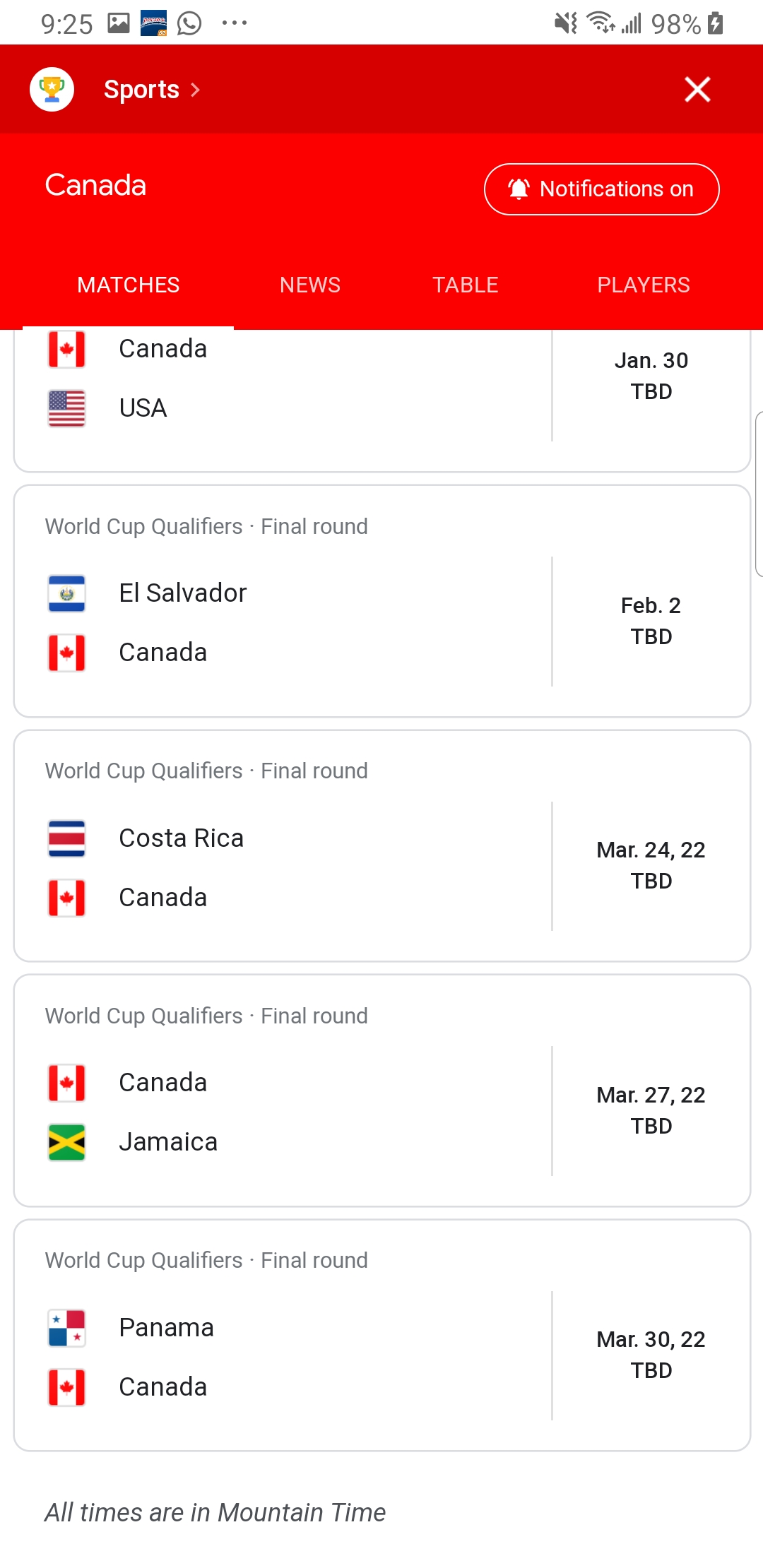Toggle the Notifications on button

click(602, 189)
